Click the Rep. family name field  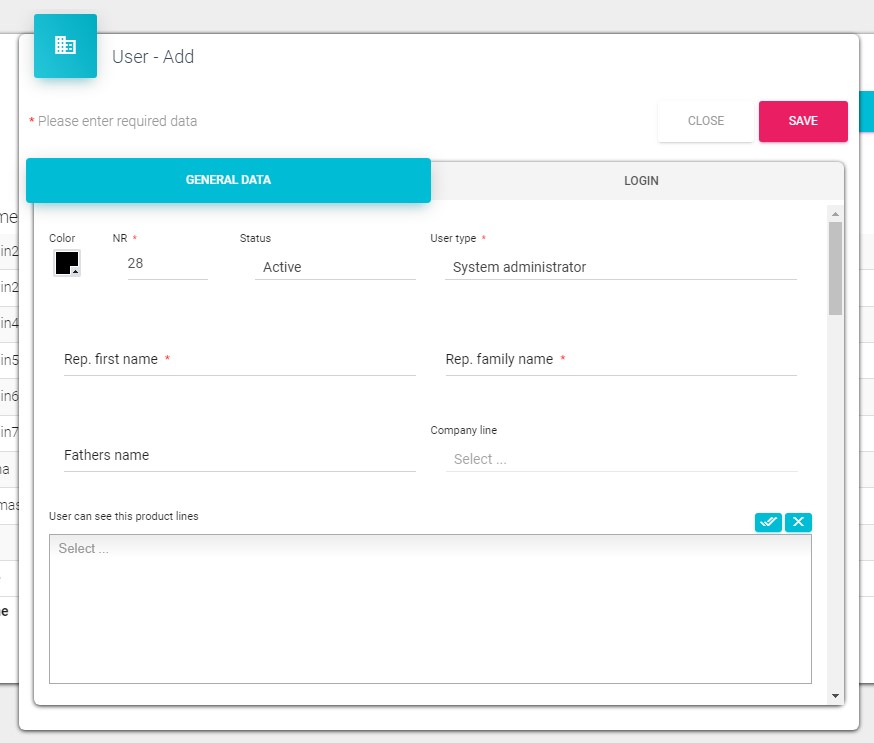620,360
